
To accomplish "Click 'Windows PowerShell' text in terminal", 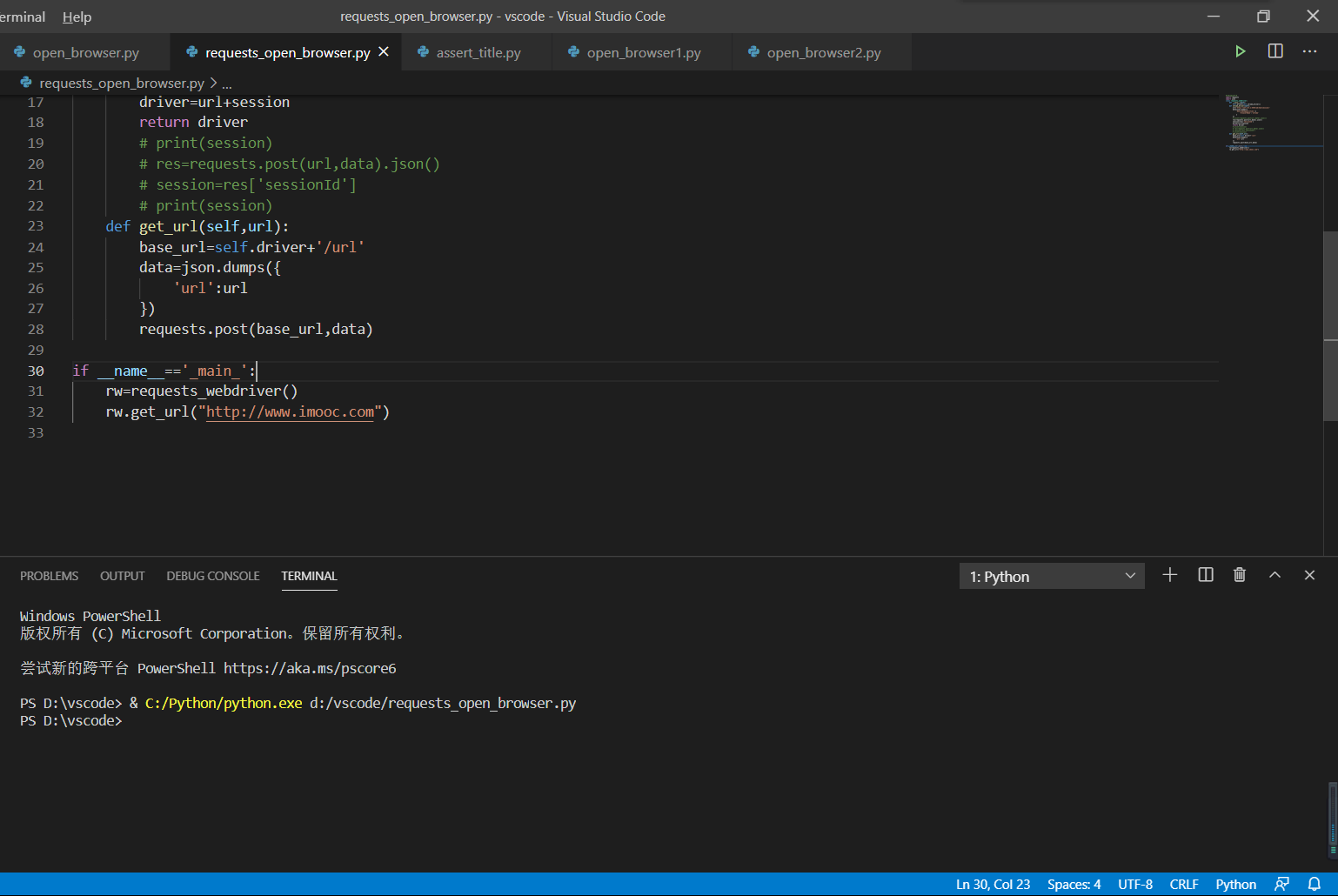I will [x=90, y=616].
